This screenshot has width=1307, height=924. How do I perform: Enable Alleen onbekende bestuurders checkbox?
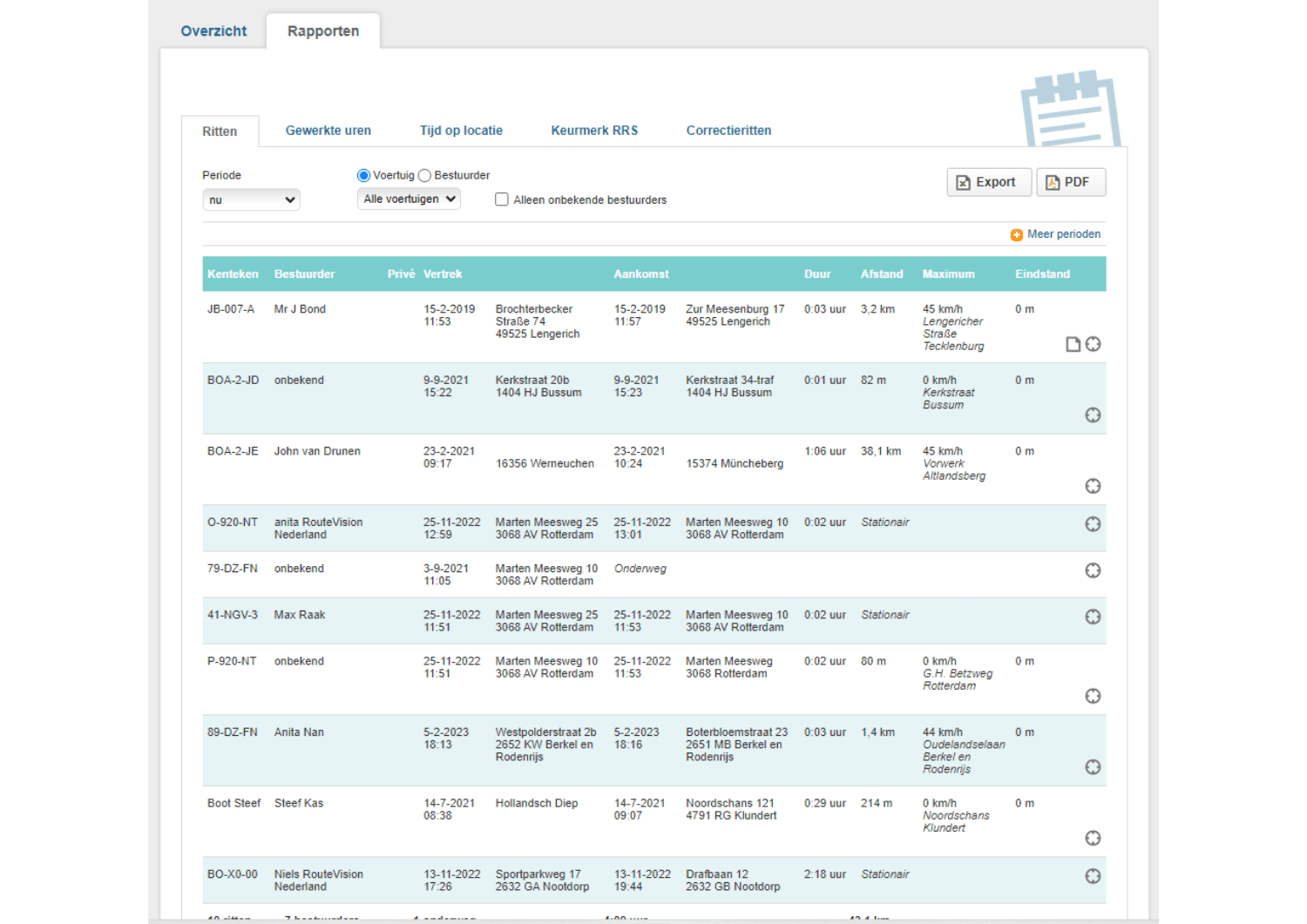click(x=502, y=199)
